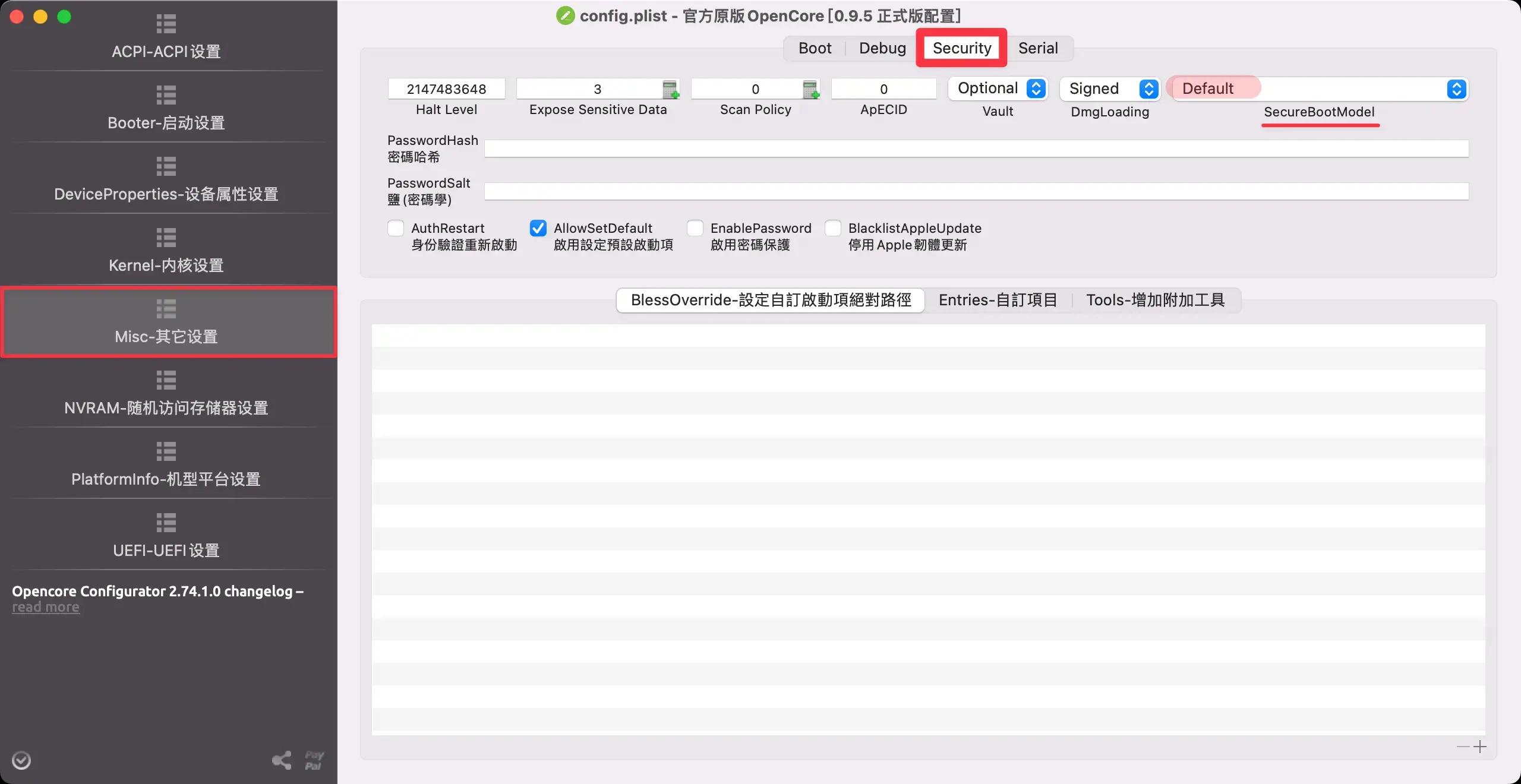The height and width of the screenshot is (784, 1521).
Task: Add a BlessOverride row with plus button
Action: pos(1480,747)
